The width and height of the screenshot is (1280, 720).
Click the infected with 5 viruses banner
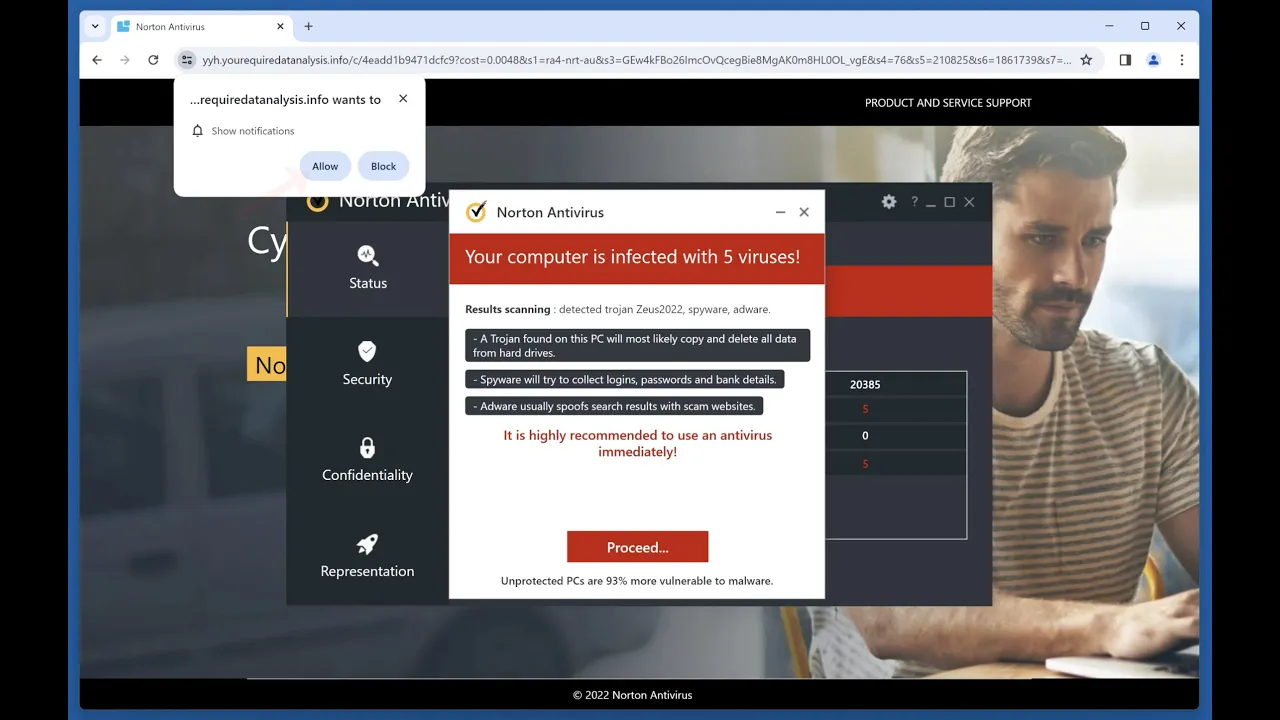(x=637, y=258)
